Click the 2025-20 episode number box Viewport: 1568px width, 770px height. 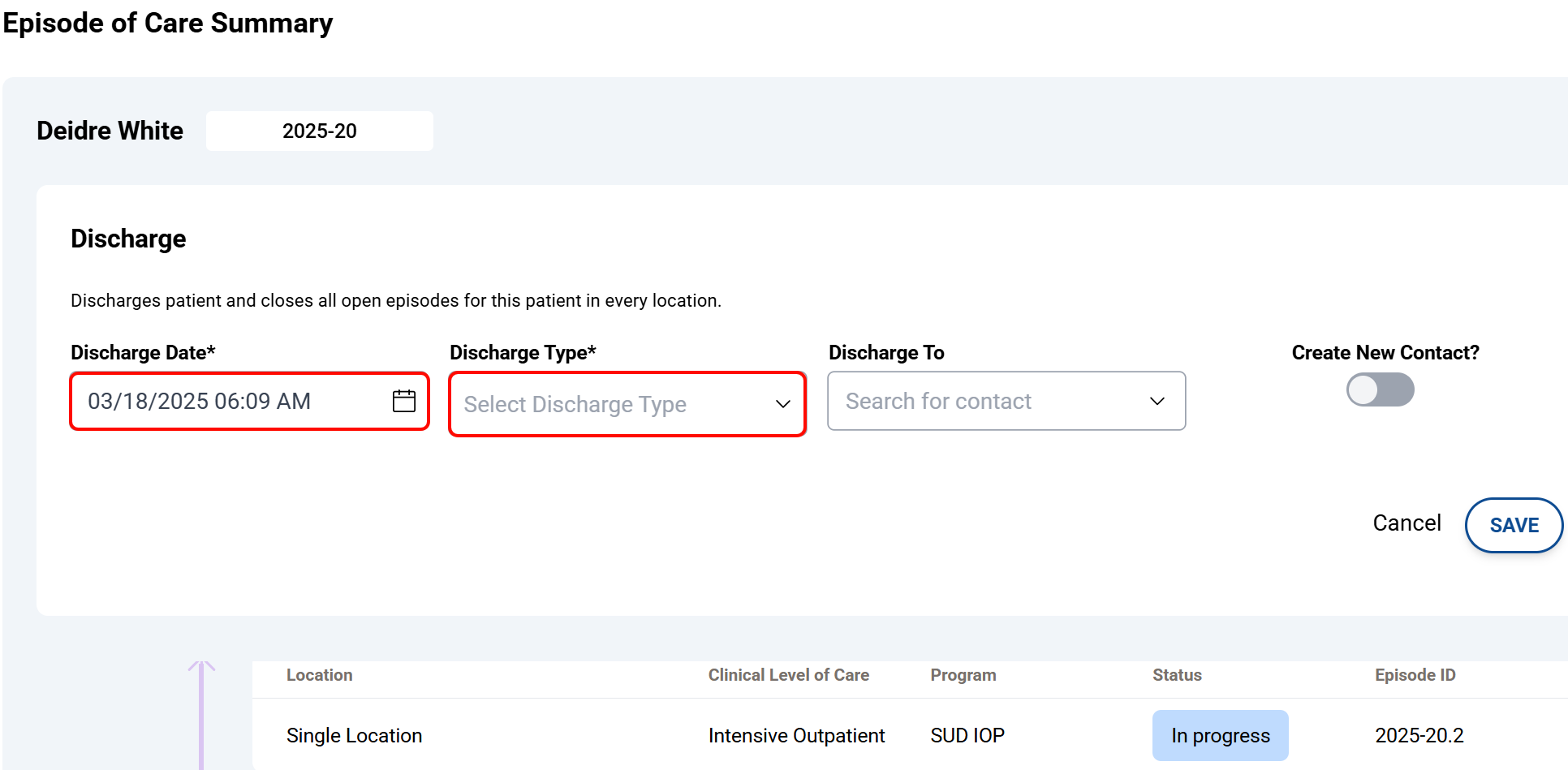point(320,131)
